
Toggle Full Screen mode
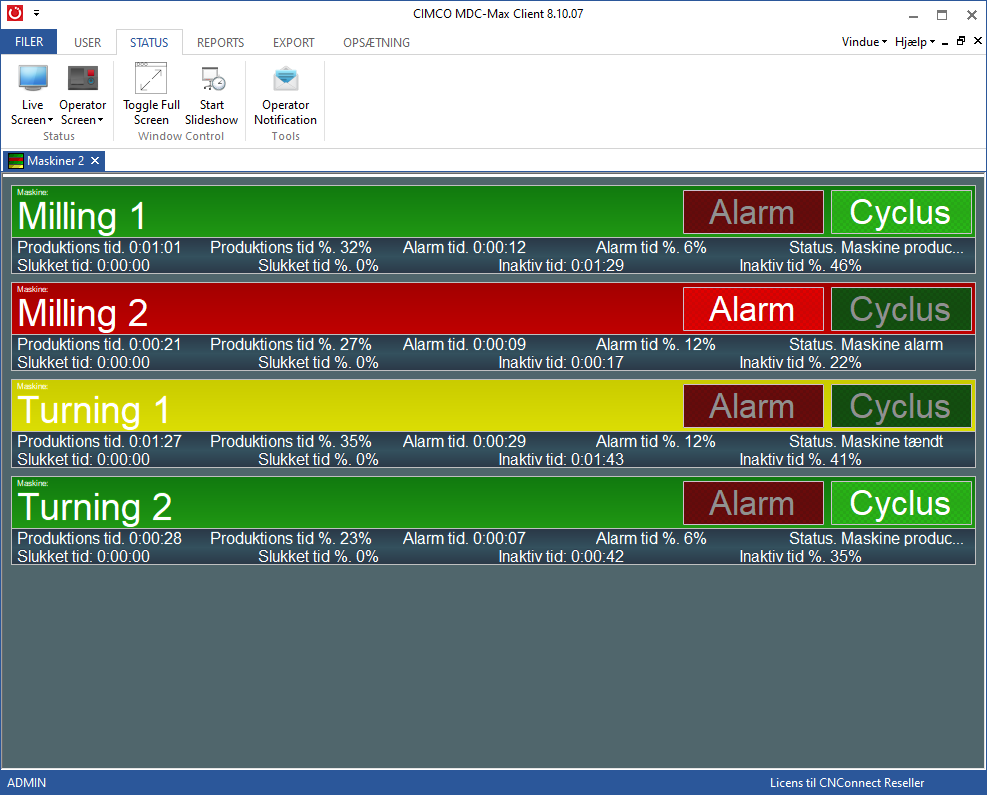(x=151, y=80)
